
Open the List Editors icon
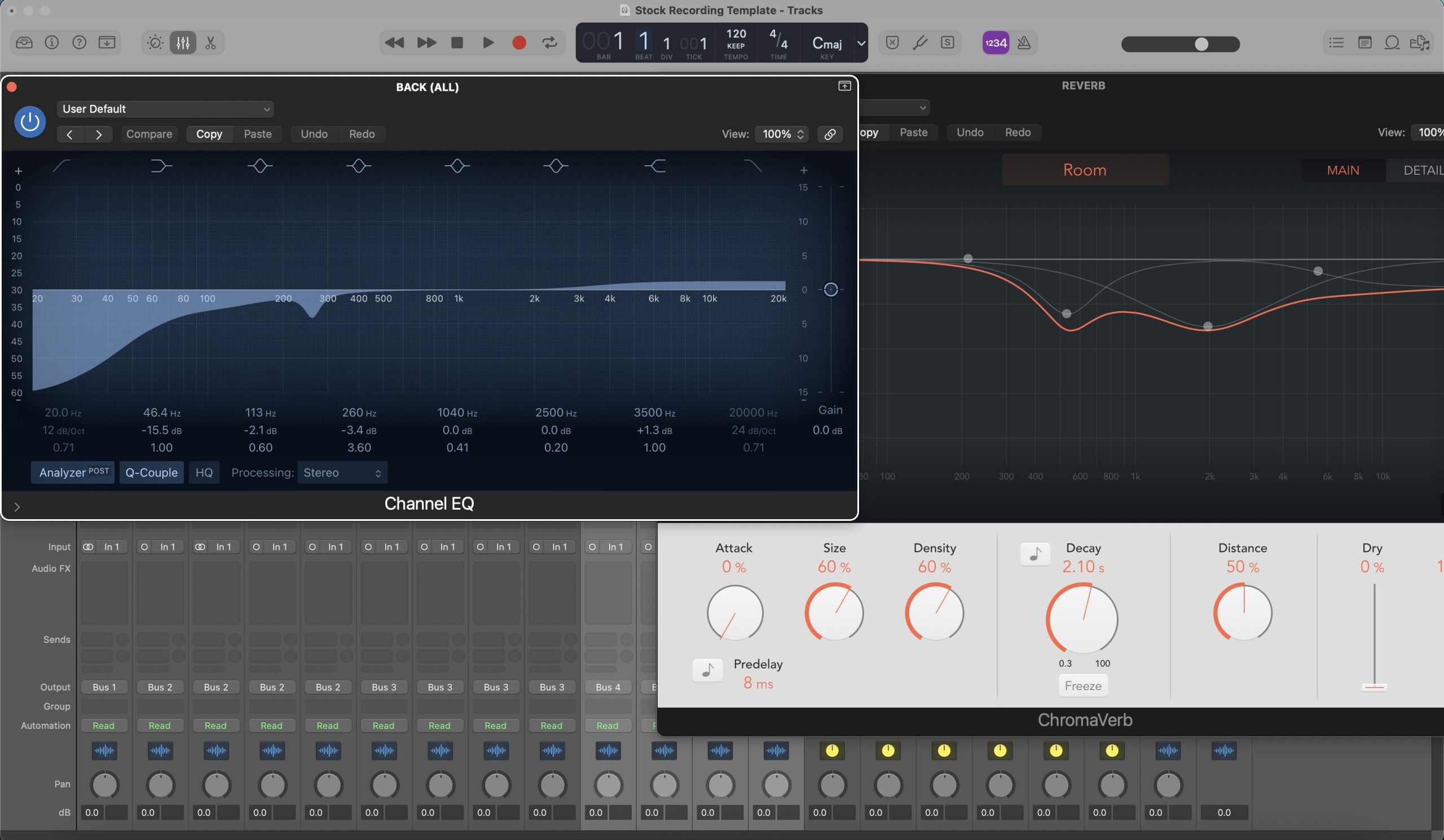1335,42
